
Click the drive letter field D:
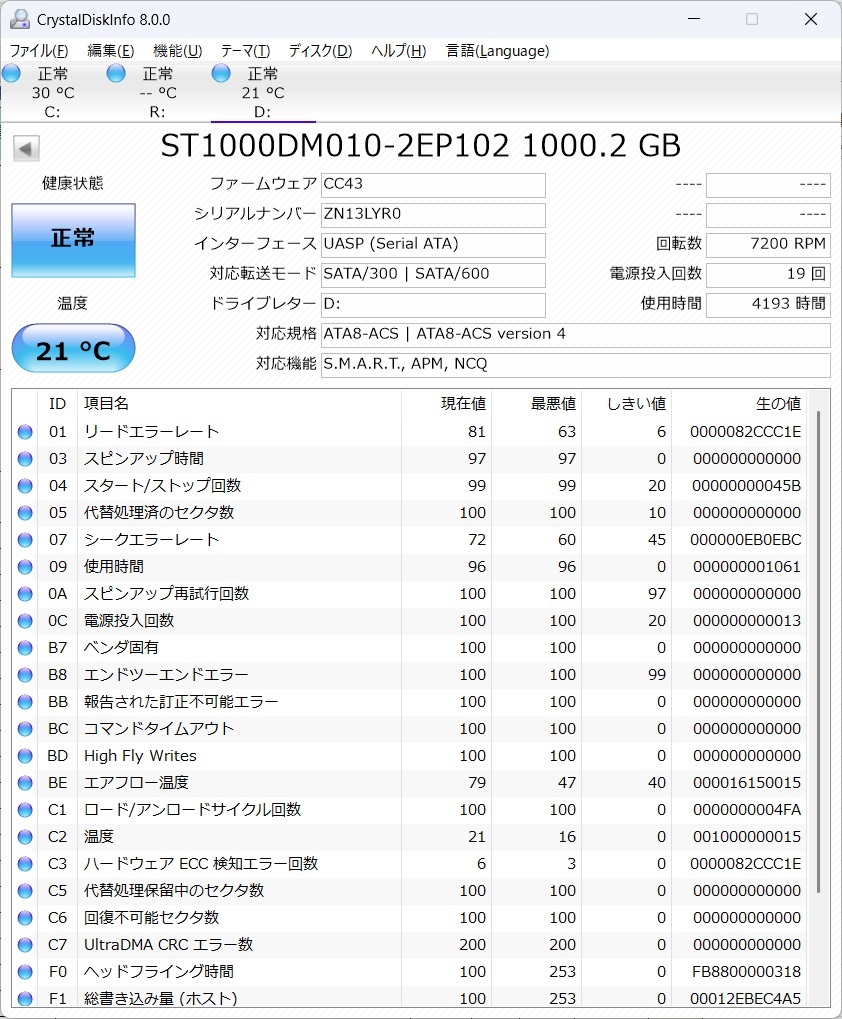pyautogui.click(x=433, y=304)
